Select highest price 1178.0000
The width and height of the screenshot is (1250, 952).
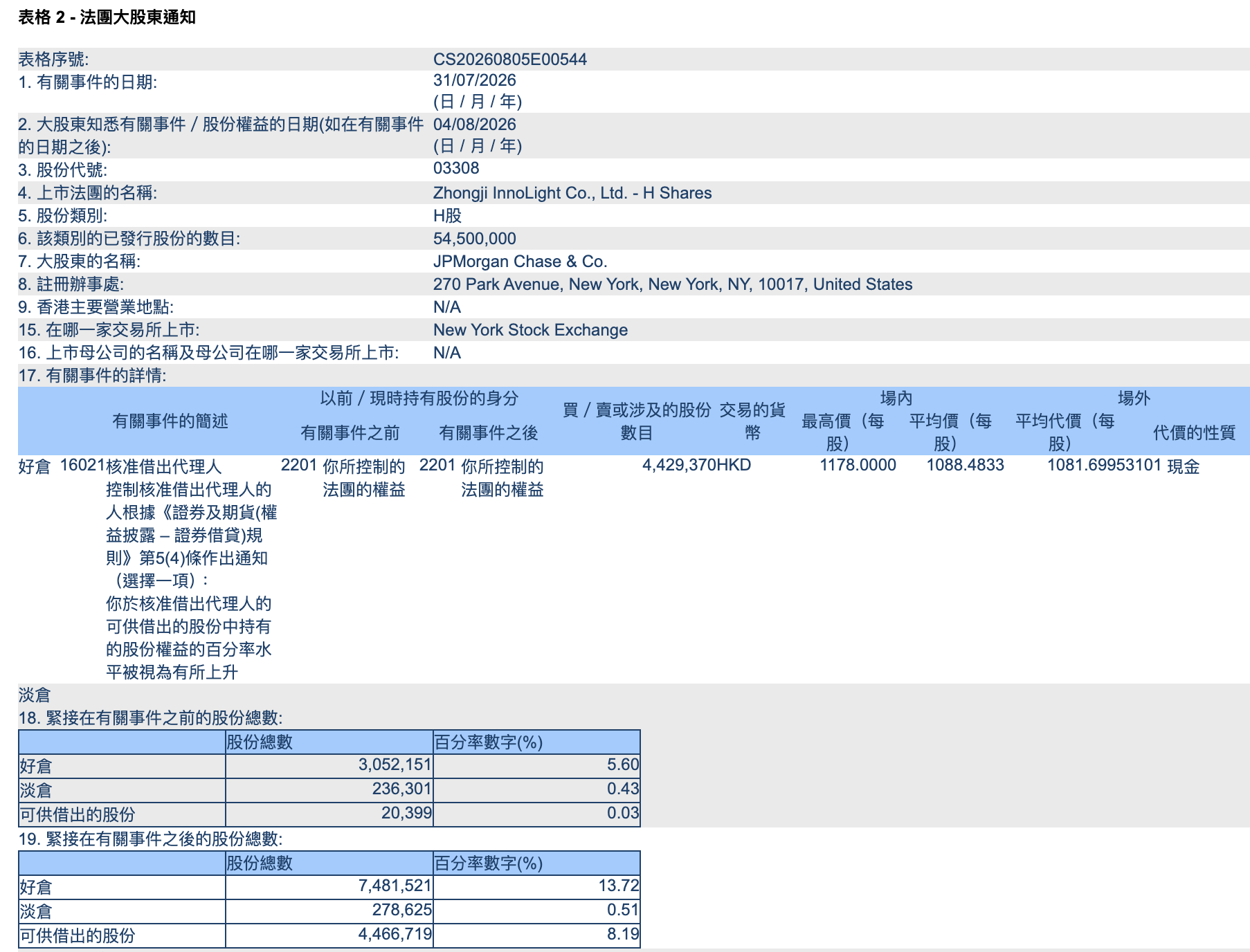[x=858, y=465]
